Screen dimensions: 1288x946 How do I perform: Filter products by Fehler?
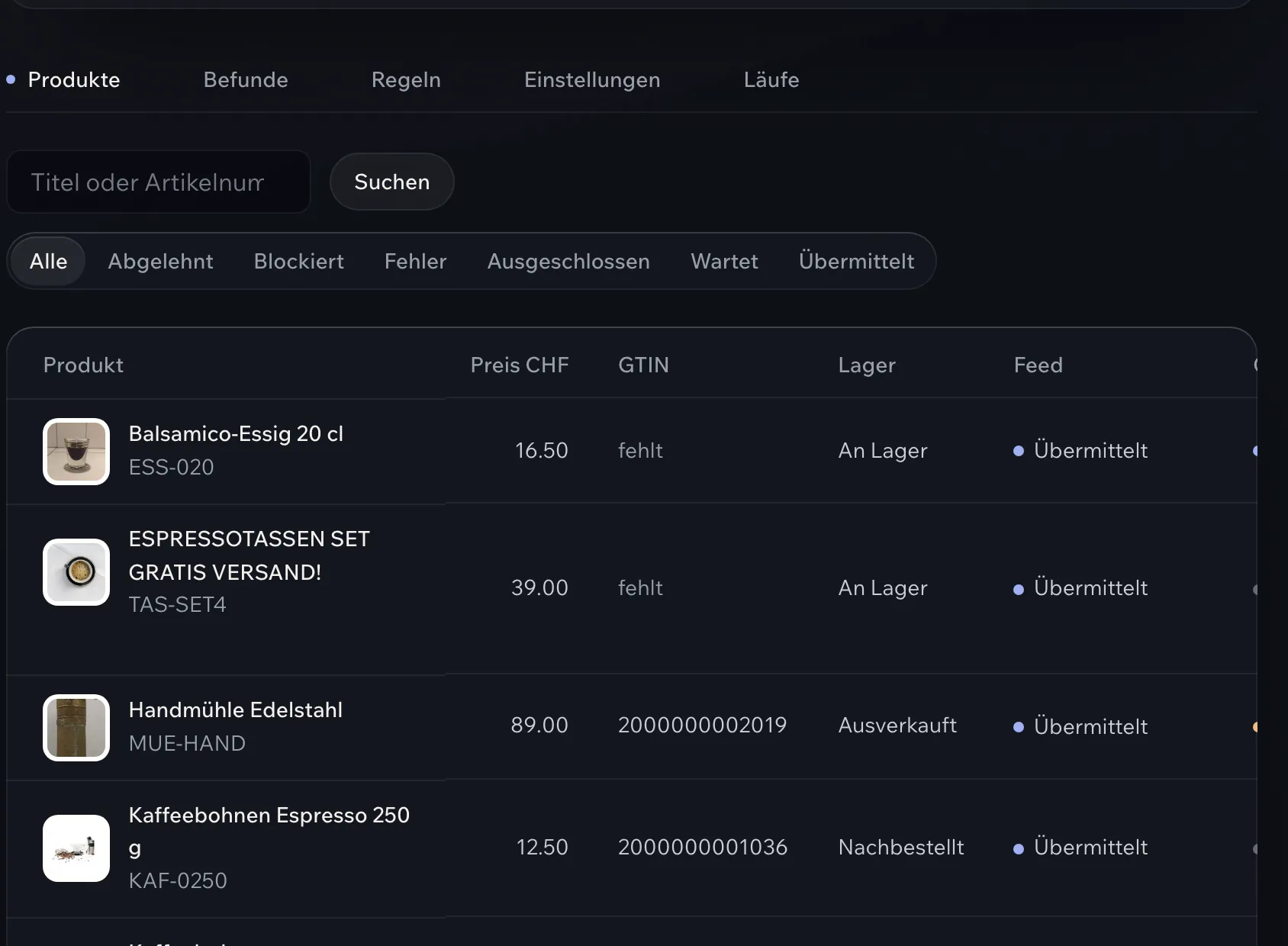pos(416,261)
